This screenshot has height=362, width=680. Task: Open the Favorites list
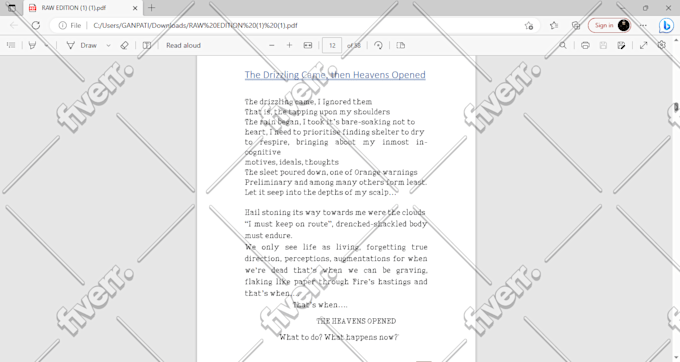[x=554, y=26]
